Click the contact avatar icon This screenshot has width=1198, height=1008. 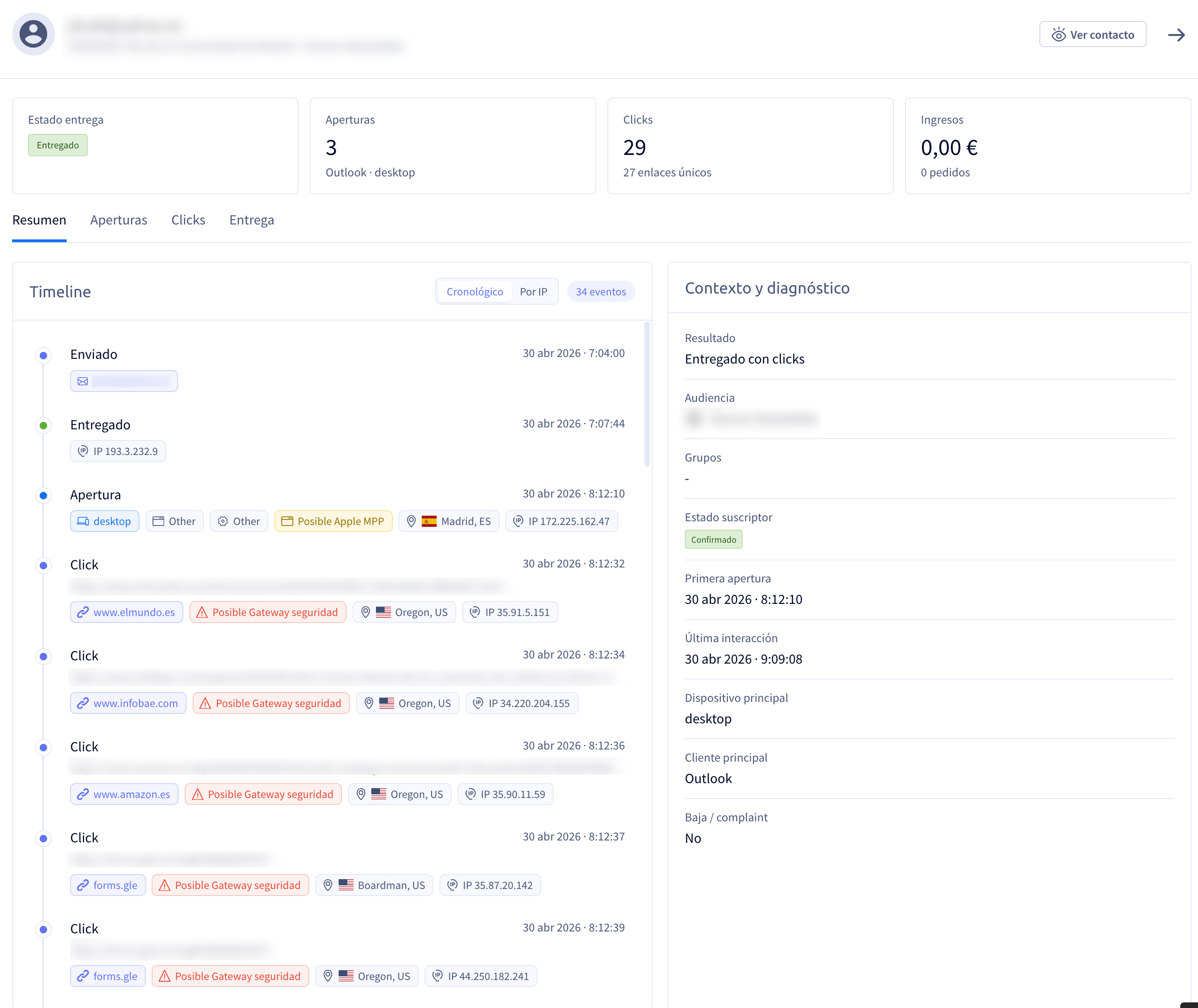pyautogui.click(x=34, y=34)
